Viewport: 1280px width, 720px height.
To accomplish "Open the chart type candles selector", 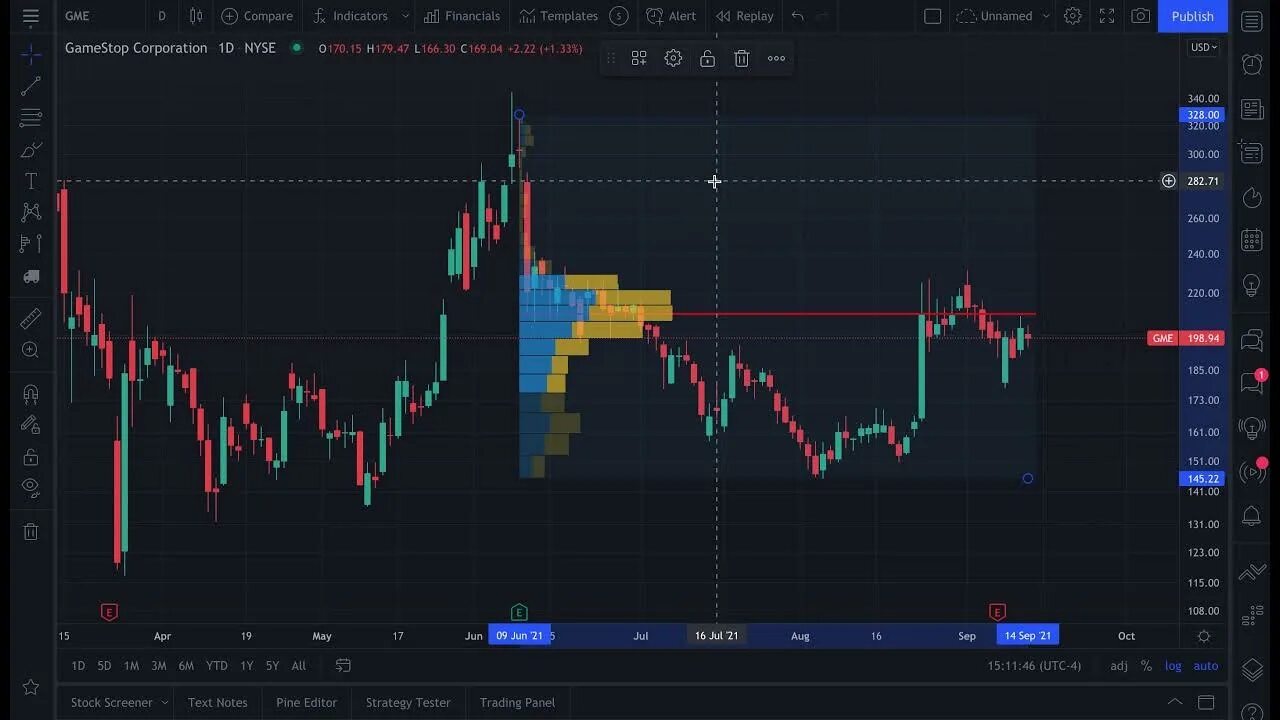I will click(x=196, y=16).
